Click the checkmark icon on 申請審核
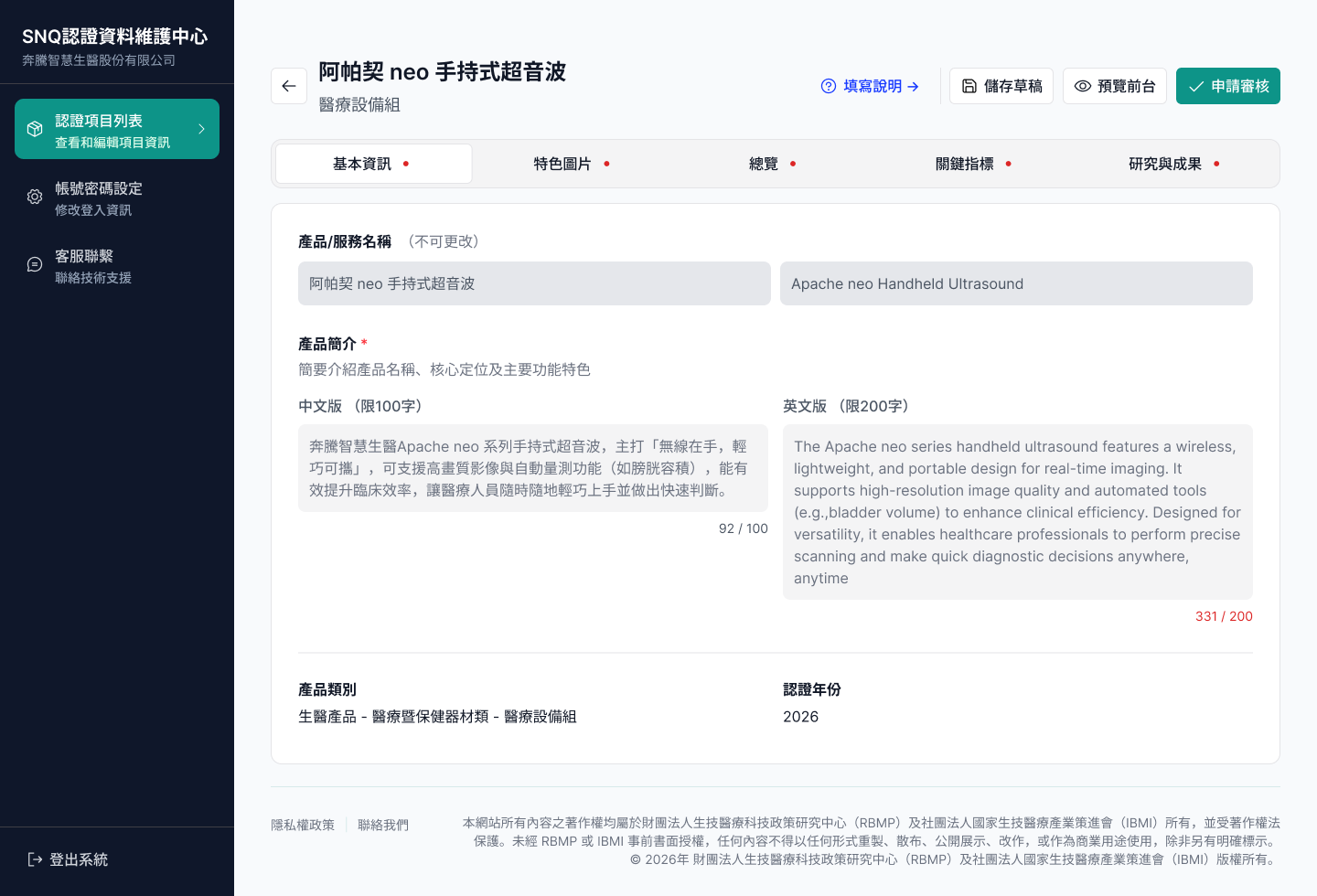 click(1195, 85)
